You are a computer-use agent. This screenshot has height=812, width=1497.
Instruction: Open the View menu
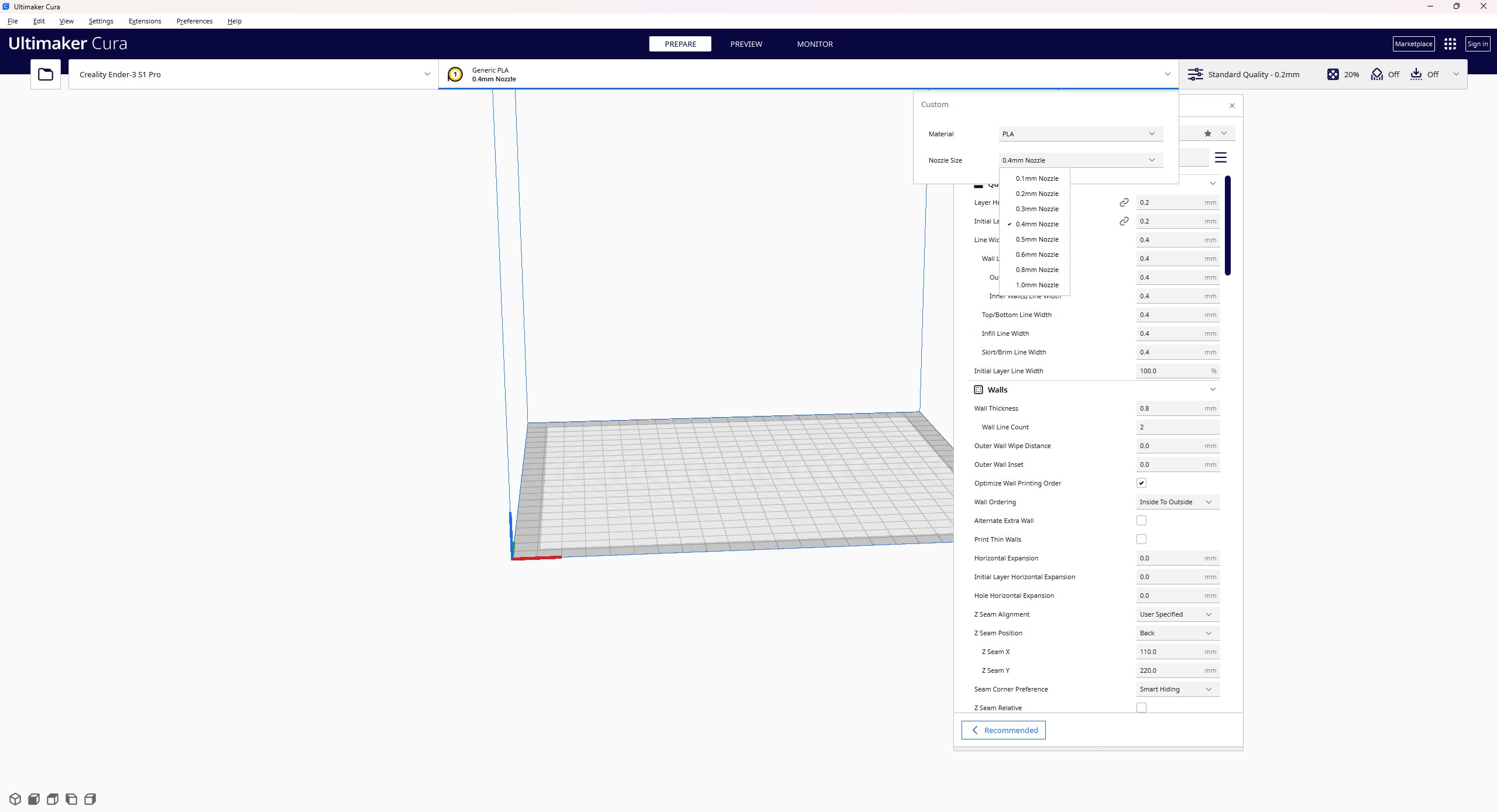[66, 21]
